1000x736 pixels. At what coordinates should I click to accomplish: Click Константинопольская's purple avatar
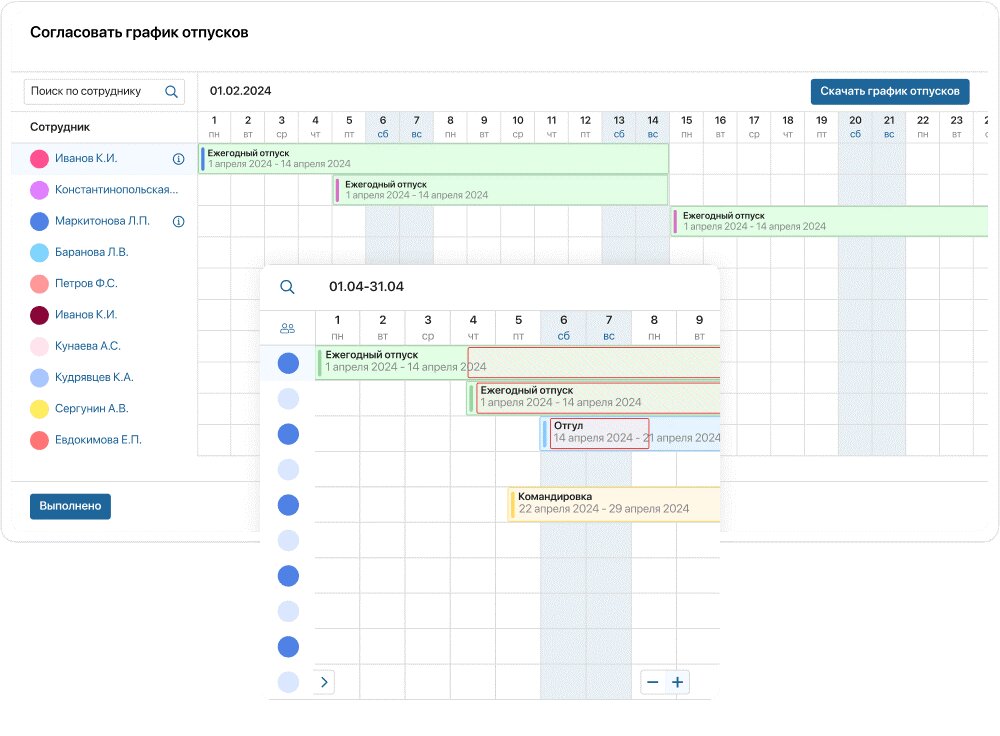40,190
